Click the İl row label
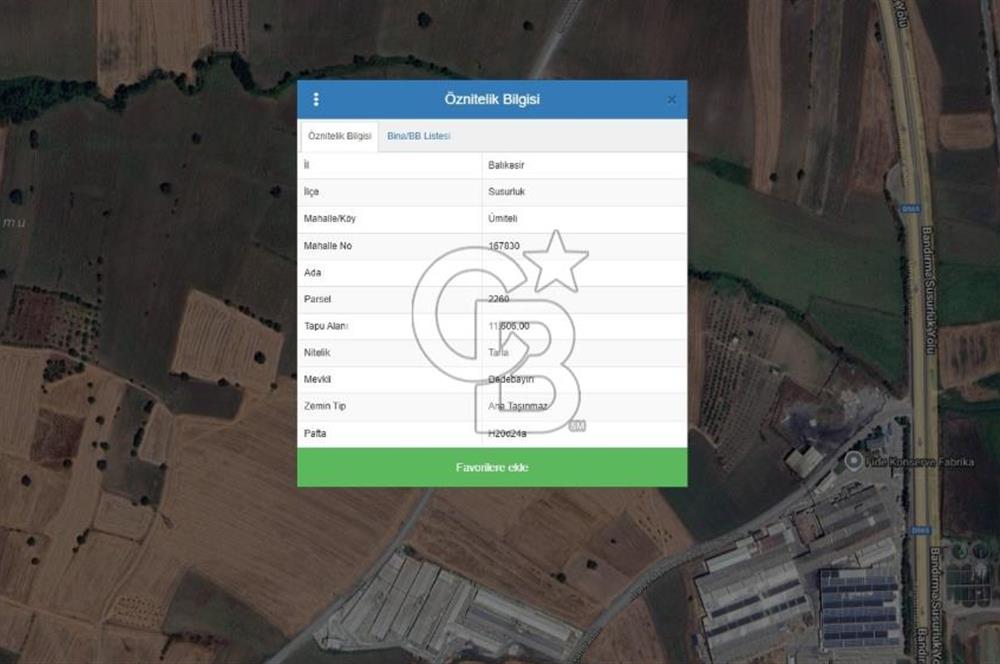Screen dimensions: 1000x664 [x=307, y=165]
